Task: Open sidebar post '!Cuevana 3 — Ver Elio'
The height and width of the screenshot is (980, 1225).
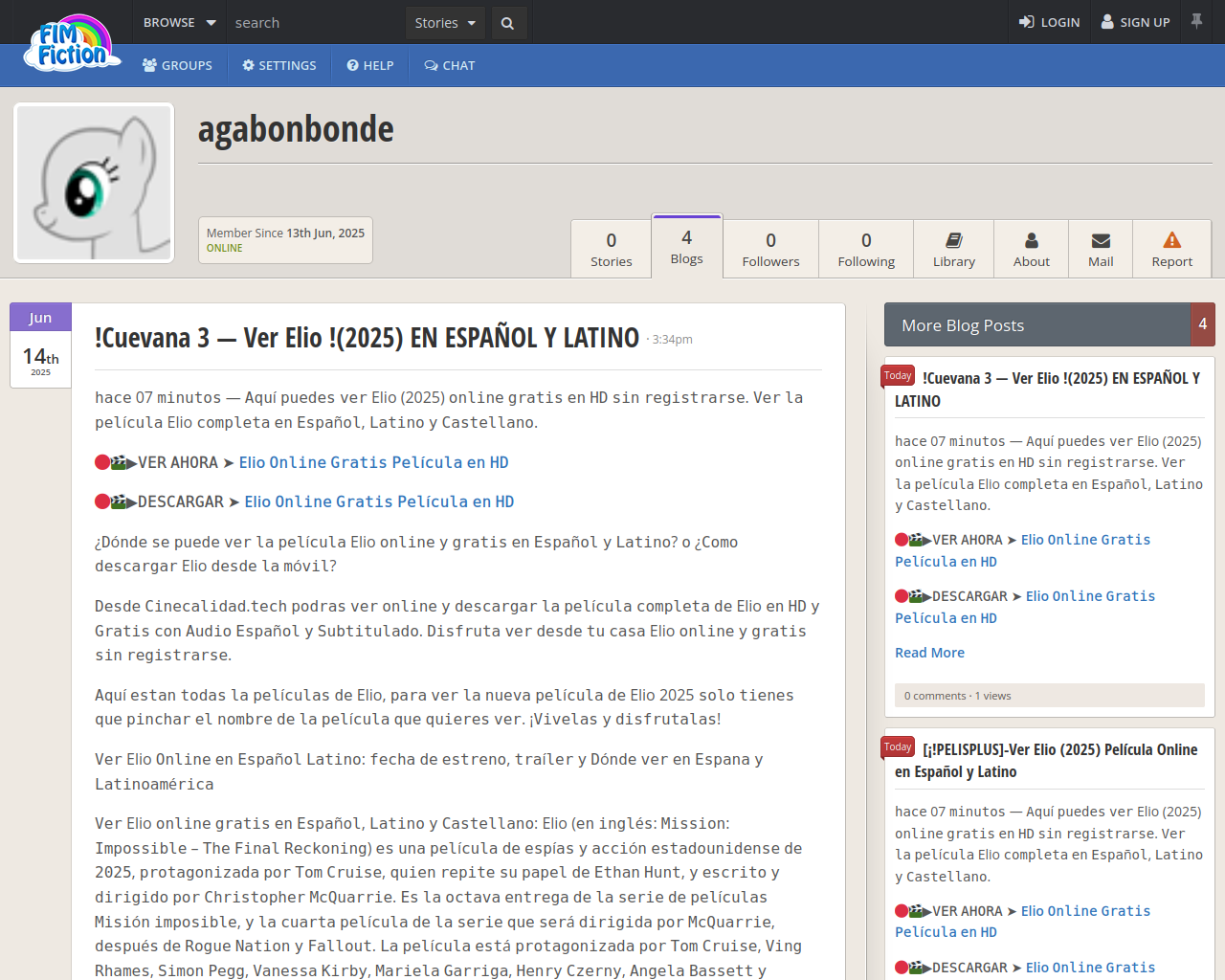Action: click(x=1047, y=390)
